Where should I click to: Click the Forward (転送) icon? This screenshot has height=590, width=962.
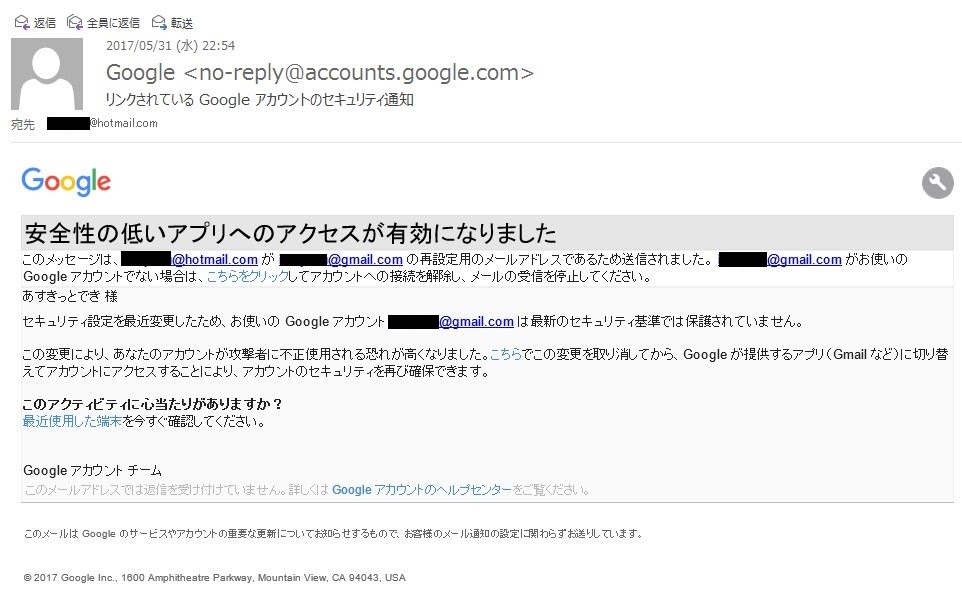click(159, 22)
